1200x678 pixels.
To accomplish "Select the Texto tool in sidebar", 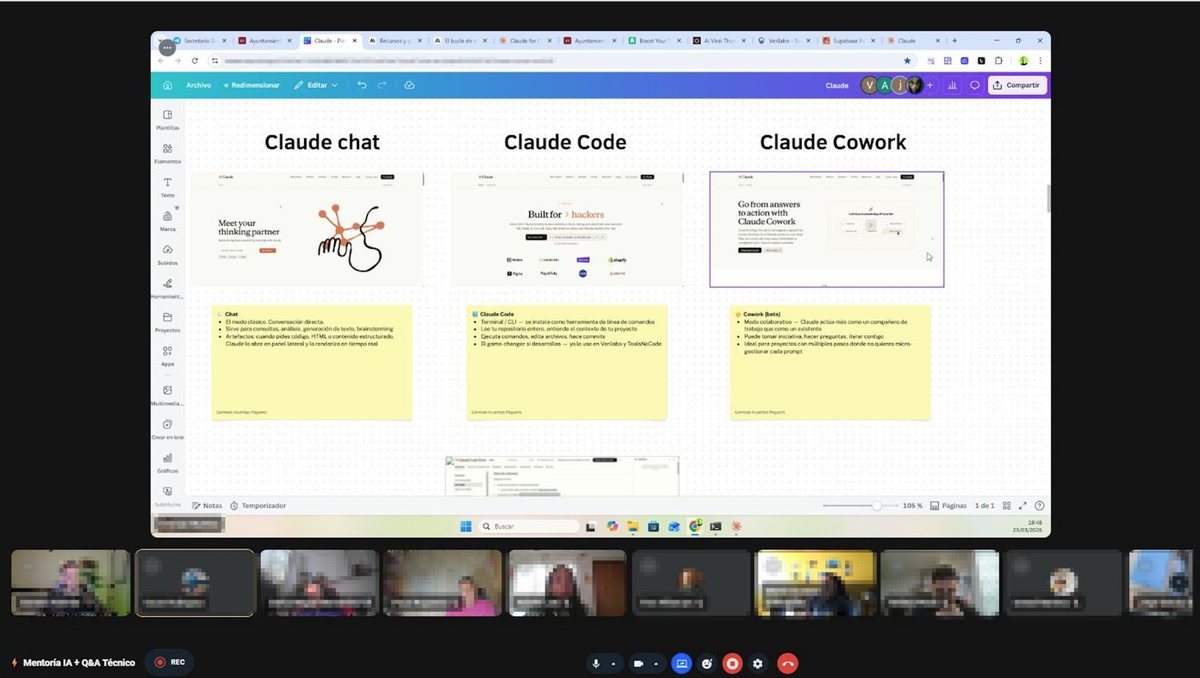I will (x=167, y=187).
